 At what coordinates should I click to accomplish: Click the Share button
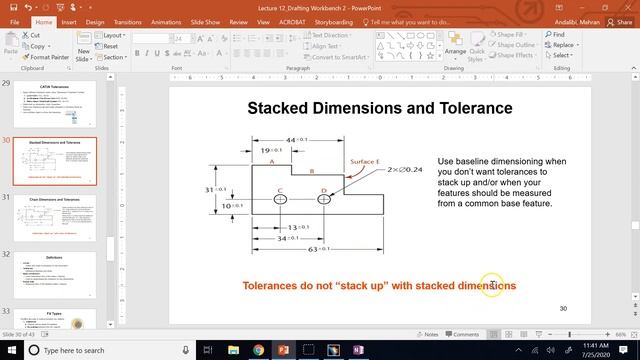(x=620, y=22)
